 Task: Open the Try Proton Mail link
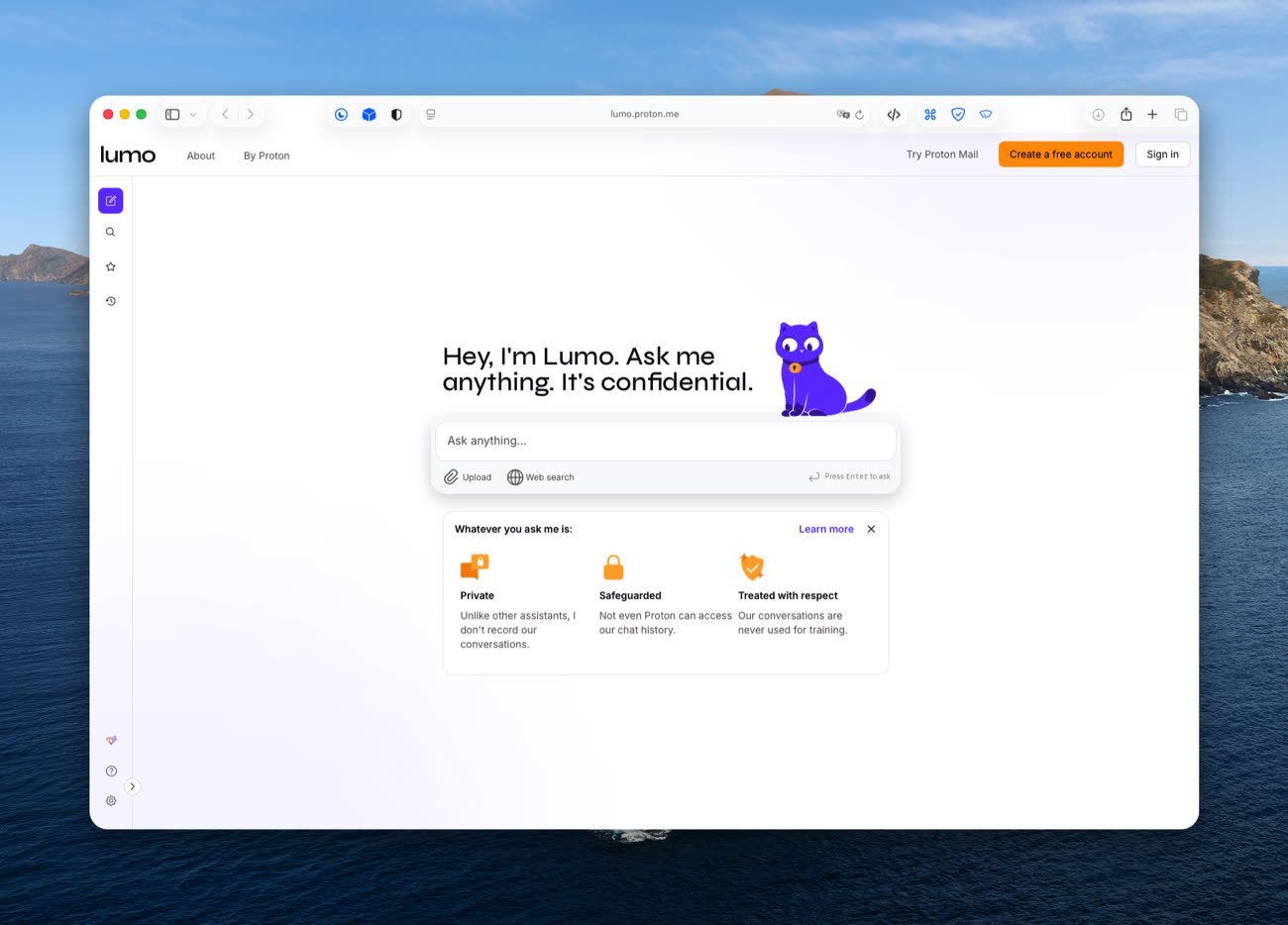(941, 154)
